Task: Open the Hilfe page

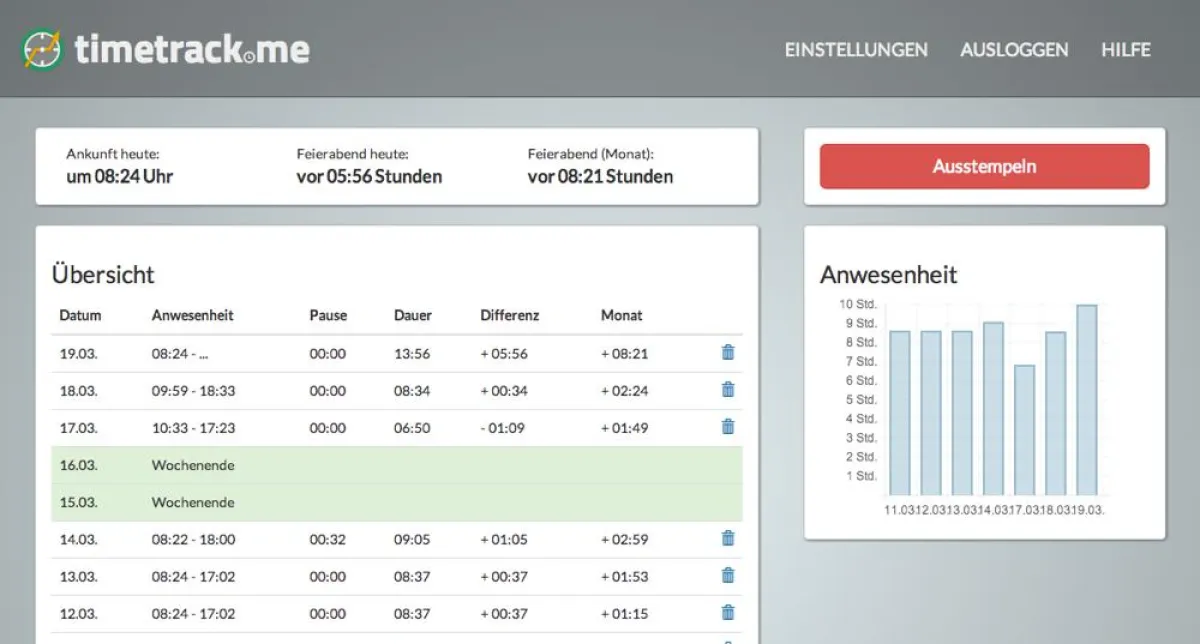Action: coord(1125,50)
